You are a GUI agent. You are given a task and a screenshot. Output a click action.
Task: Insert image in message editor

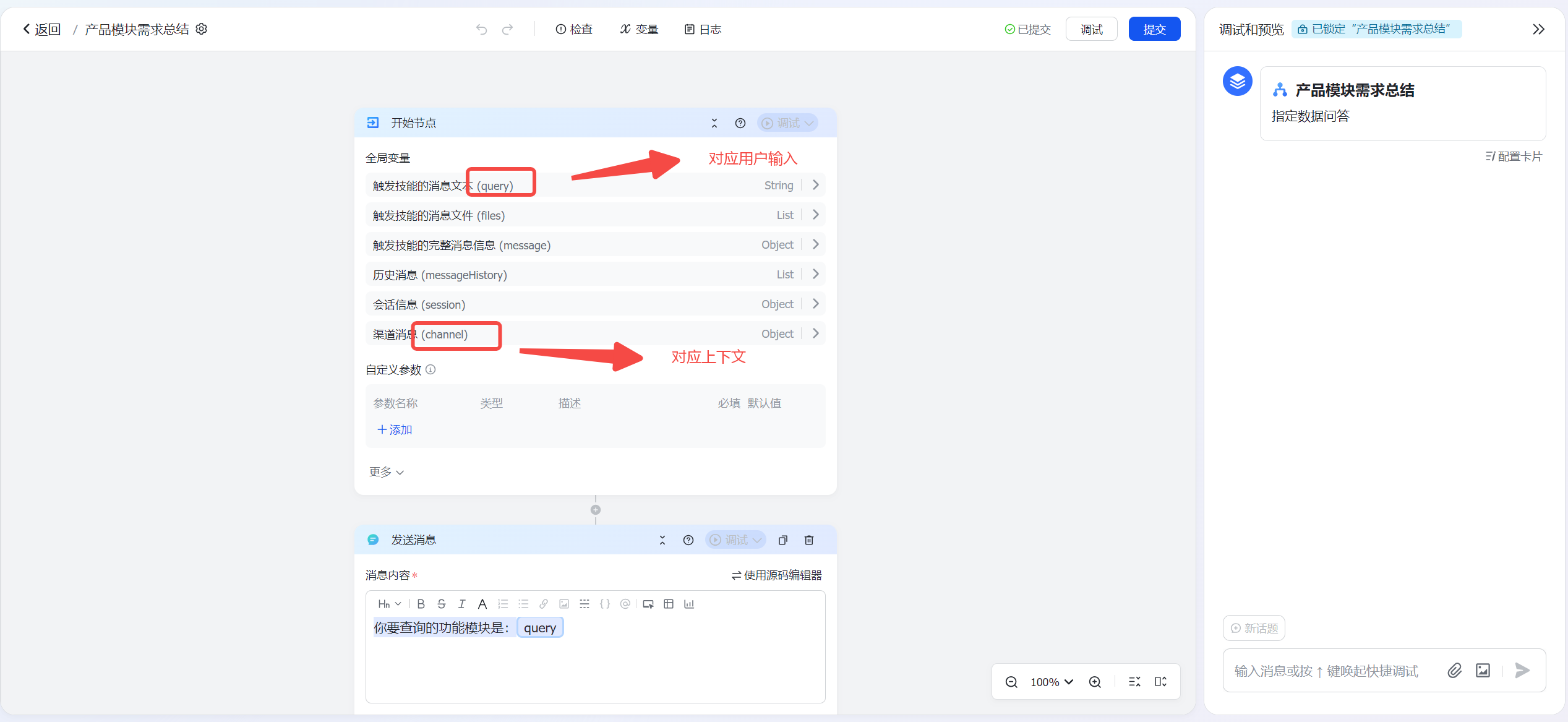pos(564,604)
